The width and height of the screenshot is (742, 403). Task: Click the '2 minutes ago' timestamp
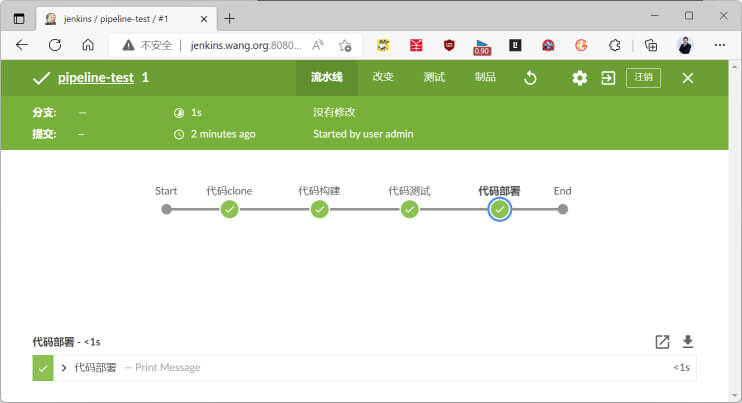pyautogui.click(x=223, y=134)
